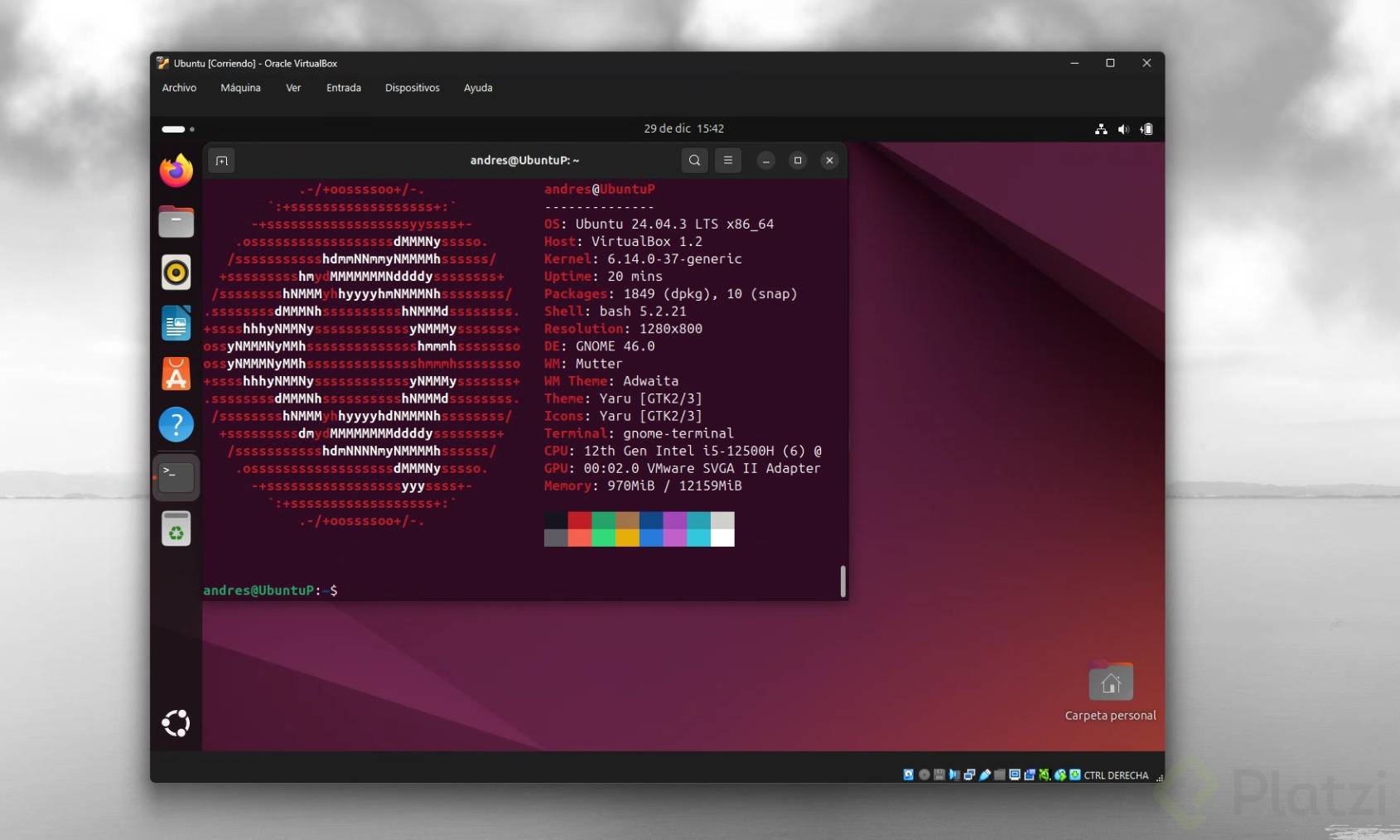
Task: Show applications with the Ubuntu logo button
Action: pos(176,723)
